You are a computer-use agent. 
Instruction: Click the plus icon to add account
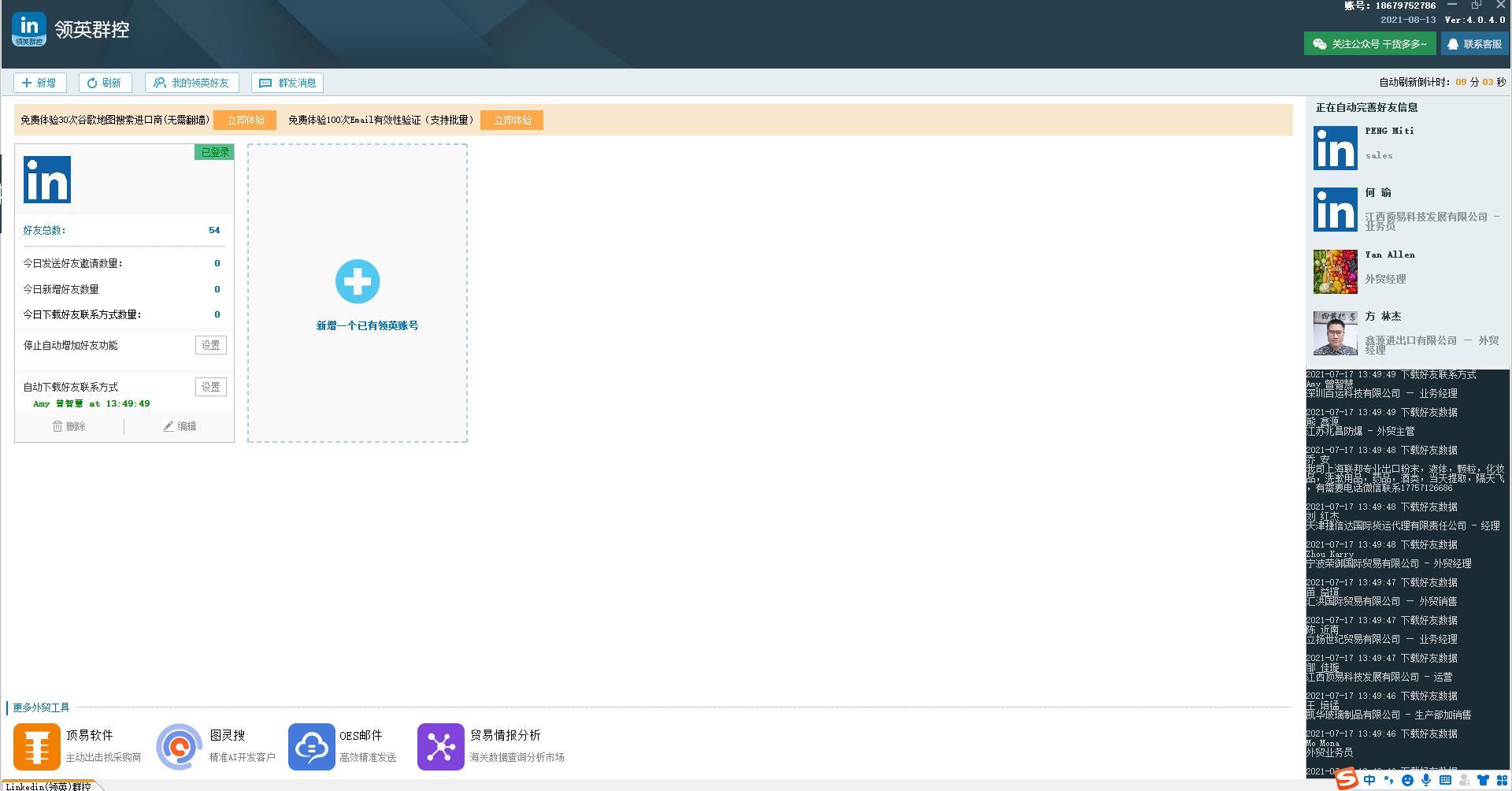pos(358,281)
